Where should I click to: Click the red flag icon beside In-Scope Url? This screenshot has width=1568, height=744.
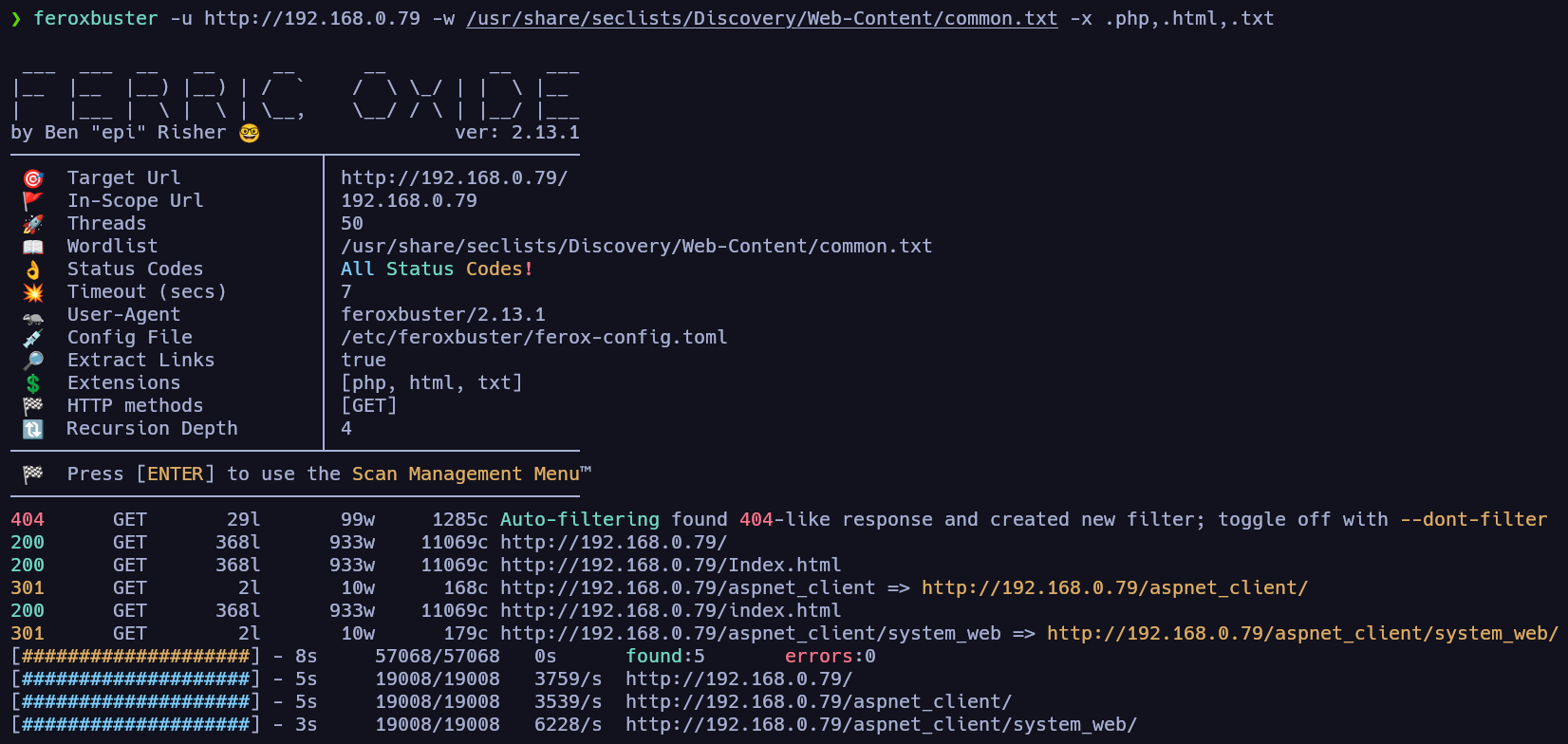(33, 201)
